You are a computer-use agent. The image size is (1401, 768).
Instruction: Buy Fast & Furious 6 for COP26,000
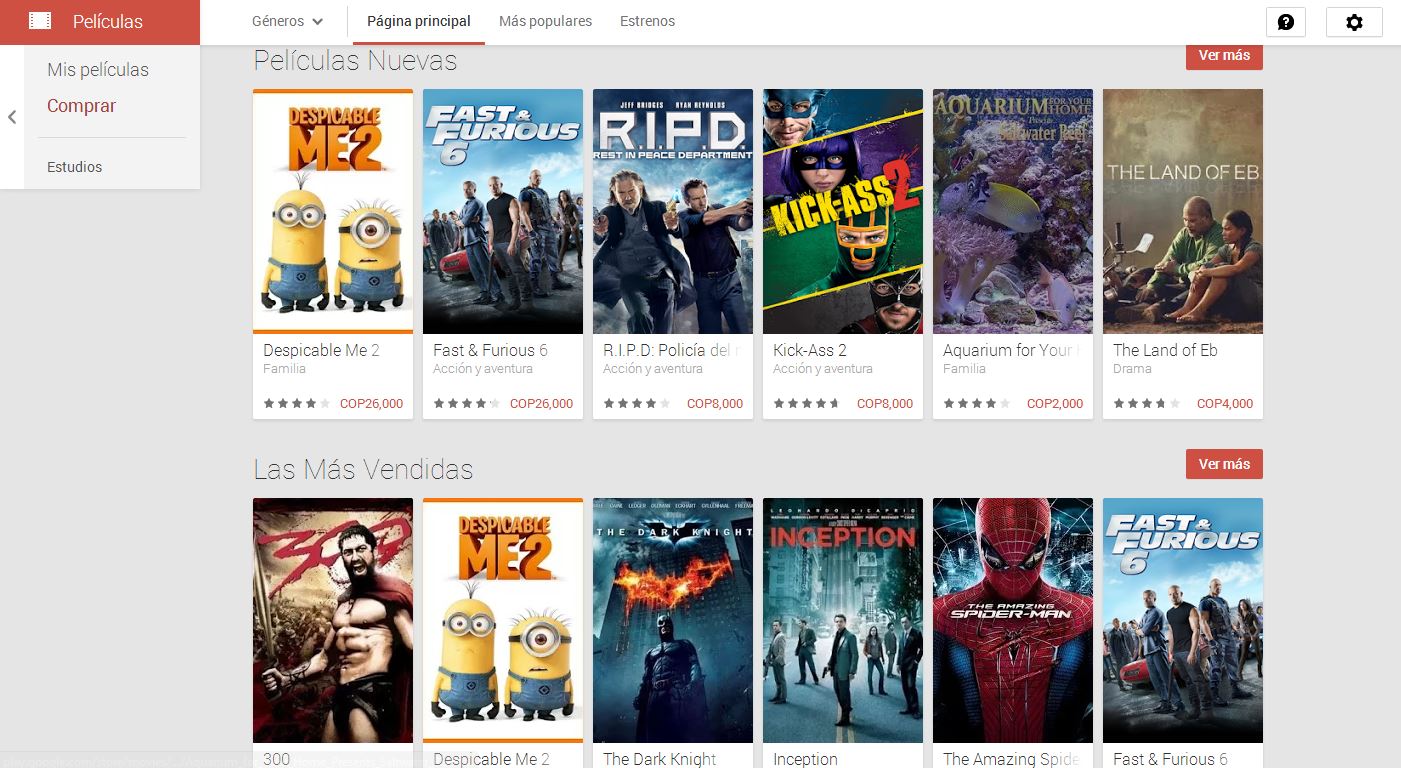541,404
